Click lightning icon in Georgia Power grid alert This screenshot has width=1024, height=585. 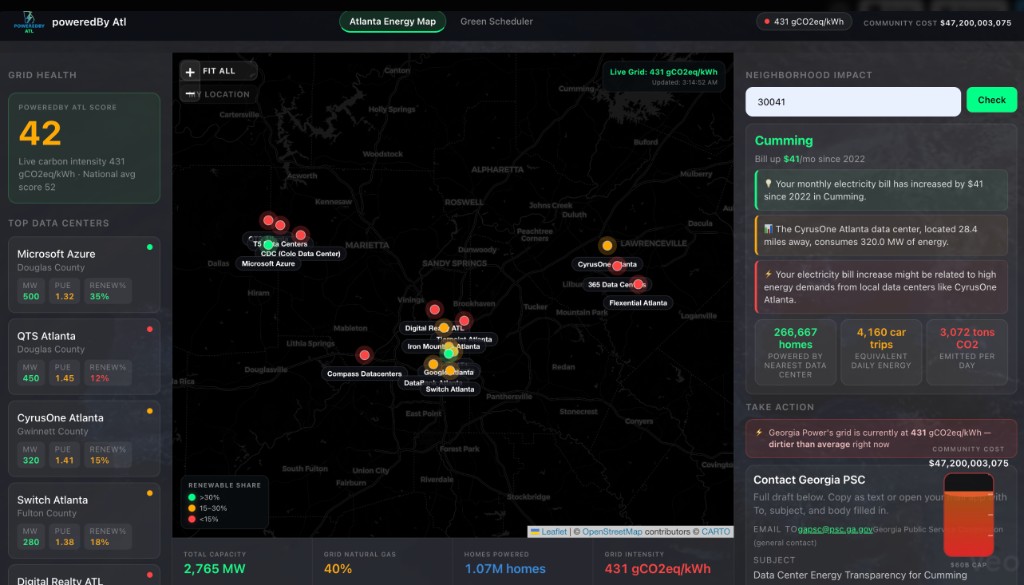[x=759, y=432]
